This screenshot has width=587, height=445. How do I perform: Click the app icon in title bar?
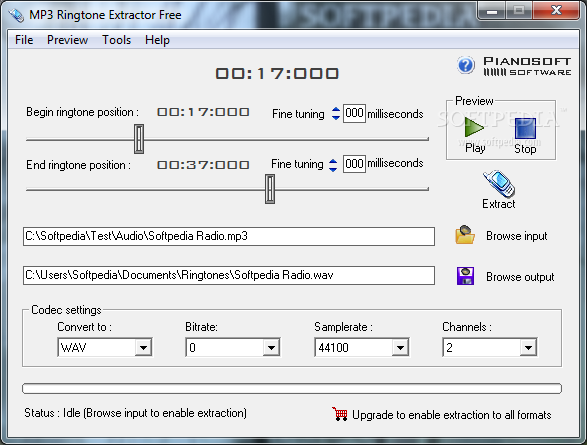[16, 14]
